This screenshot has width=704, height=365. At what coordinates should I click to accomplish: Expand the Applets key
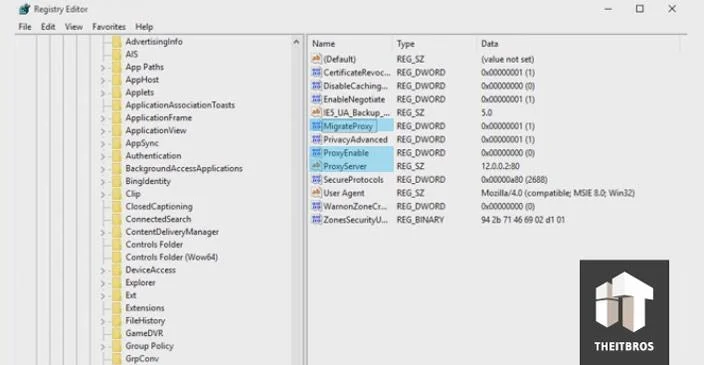[x=103, y=93]
